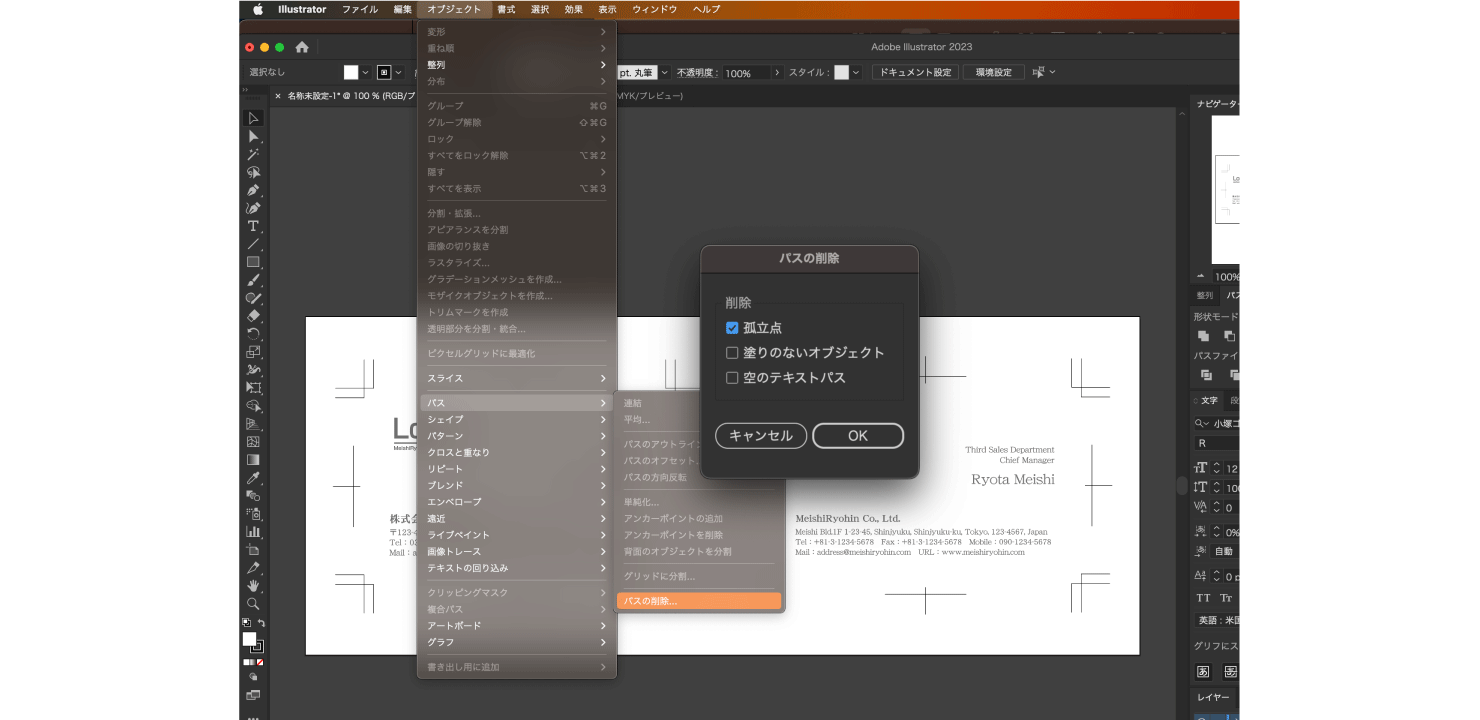Click the white fill swatch in control bar
The height and width of the screenshot is (720, 1480).
point(351,73)
